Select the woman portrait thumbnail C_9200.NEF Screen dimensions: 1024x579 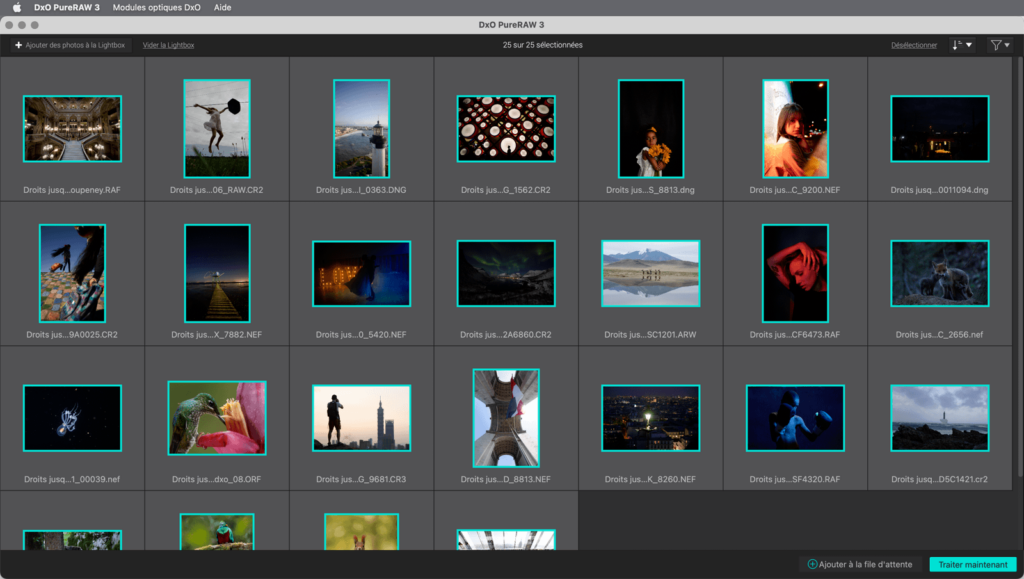[795, 129]
